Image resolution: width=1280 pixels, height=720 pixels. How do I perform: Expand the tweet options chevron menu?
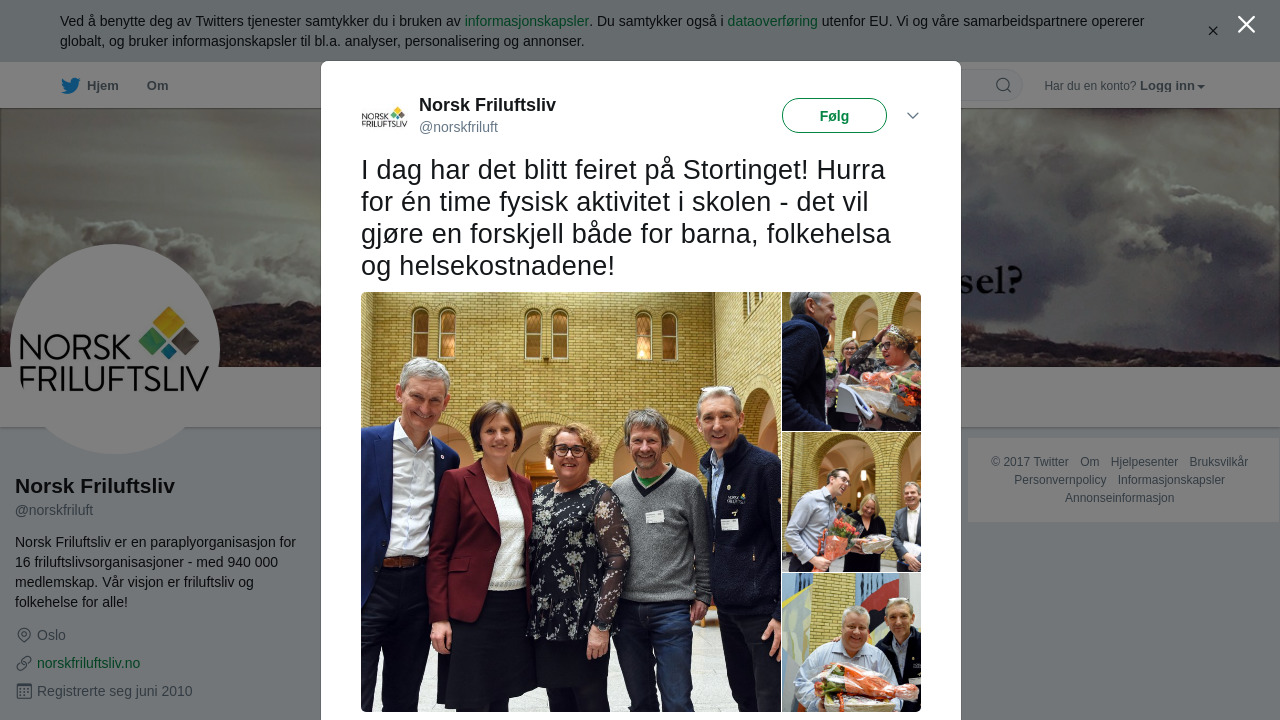pos(913,116)
